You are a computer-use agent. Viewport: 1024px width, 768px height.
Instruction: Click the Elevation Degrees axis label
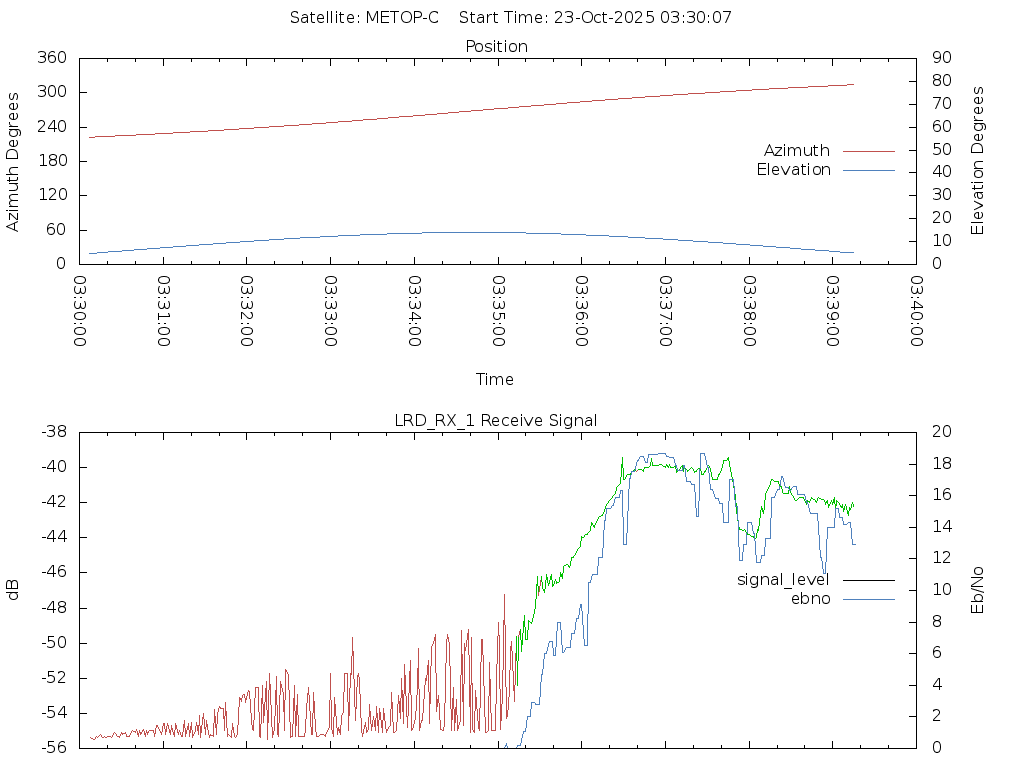tap(978, 161)
